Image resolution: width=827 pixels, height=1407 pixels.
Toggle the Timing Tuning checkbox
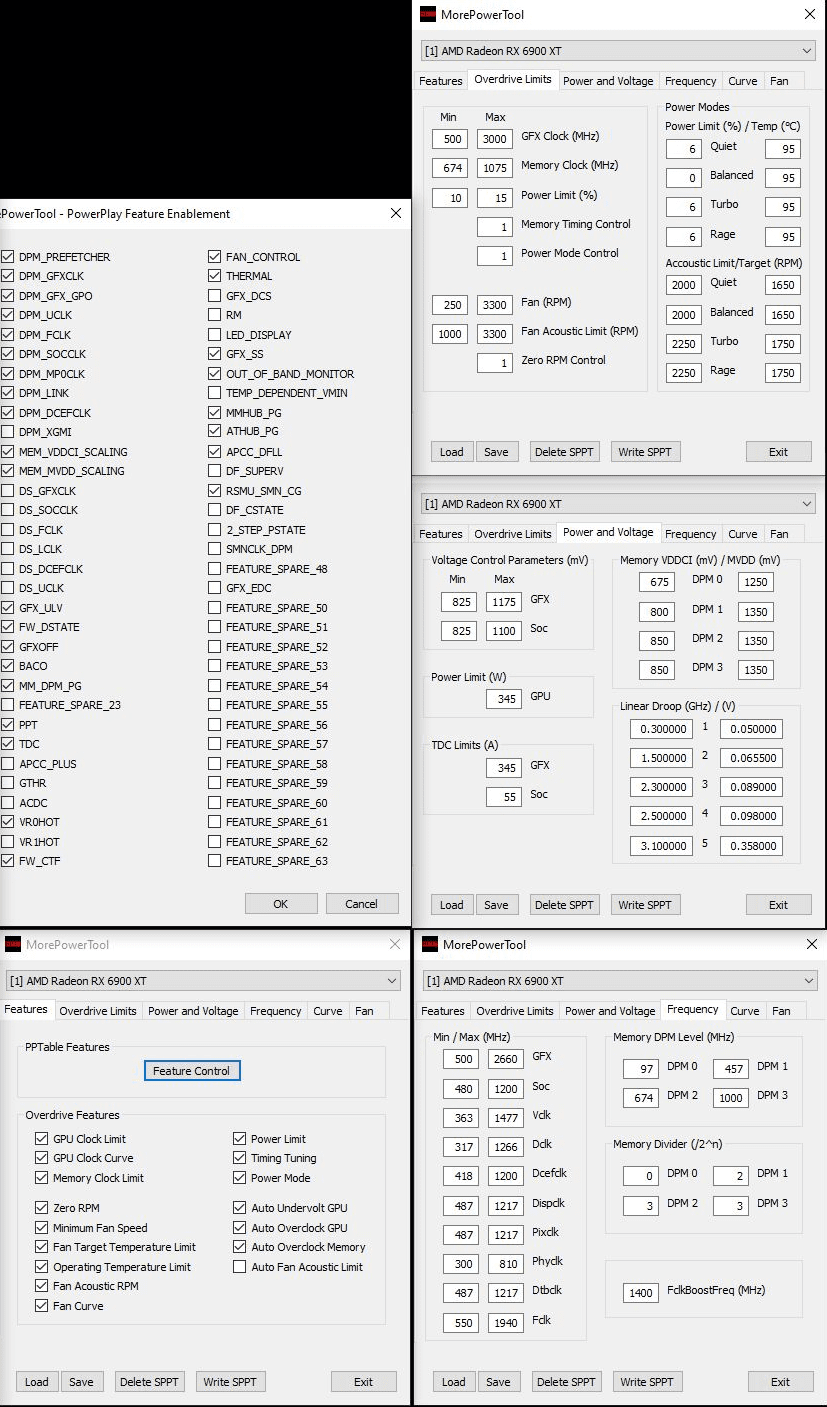click(240, 1158)
